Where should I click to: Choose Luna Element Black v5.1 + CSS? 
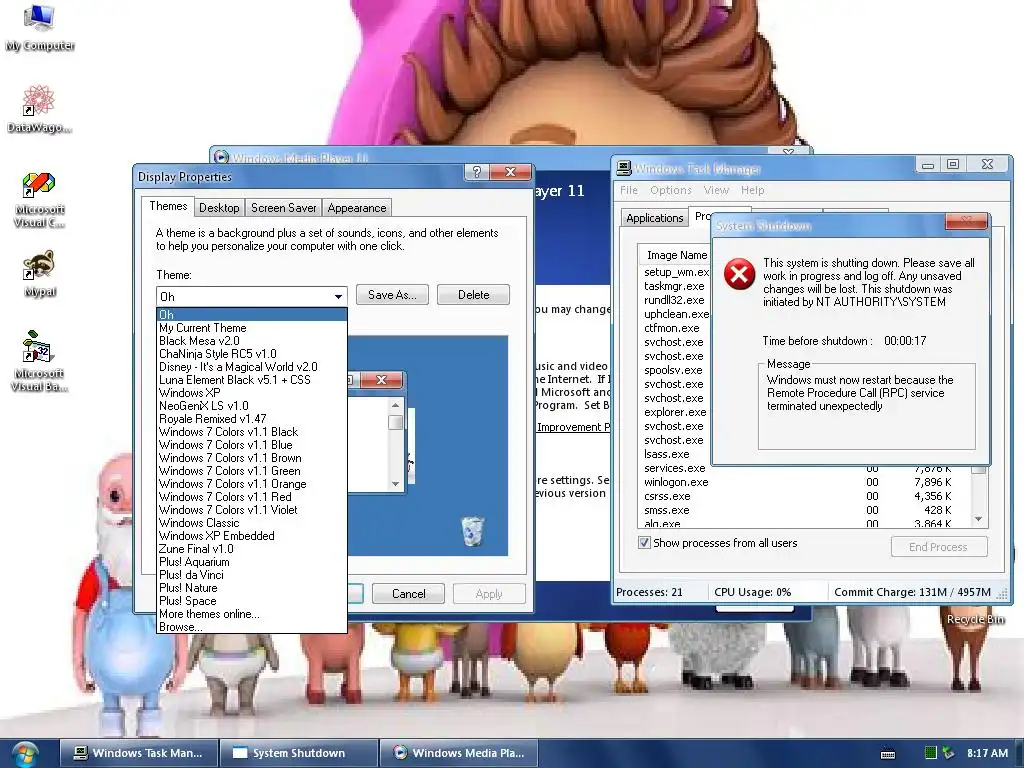point(251,380)
